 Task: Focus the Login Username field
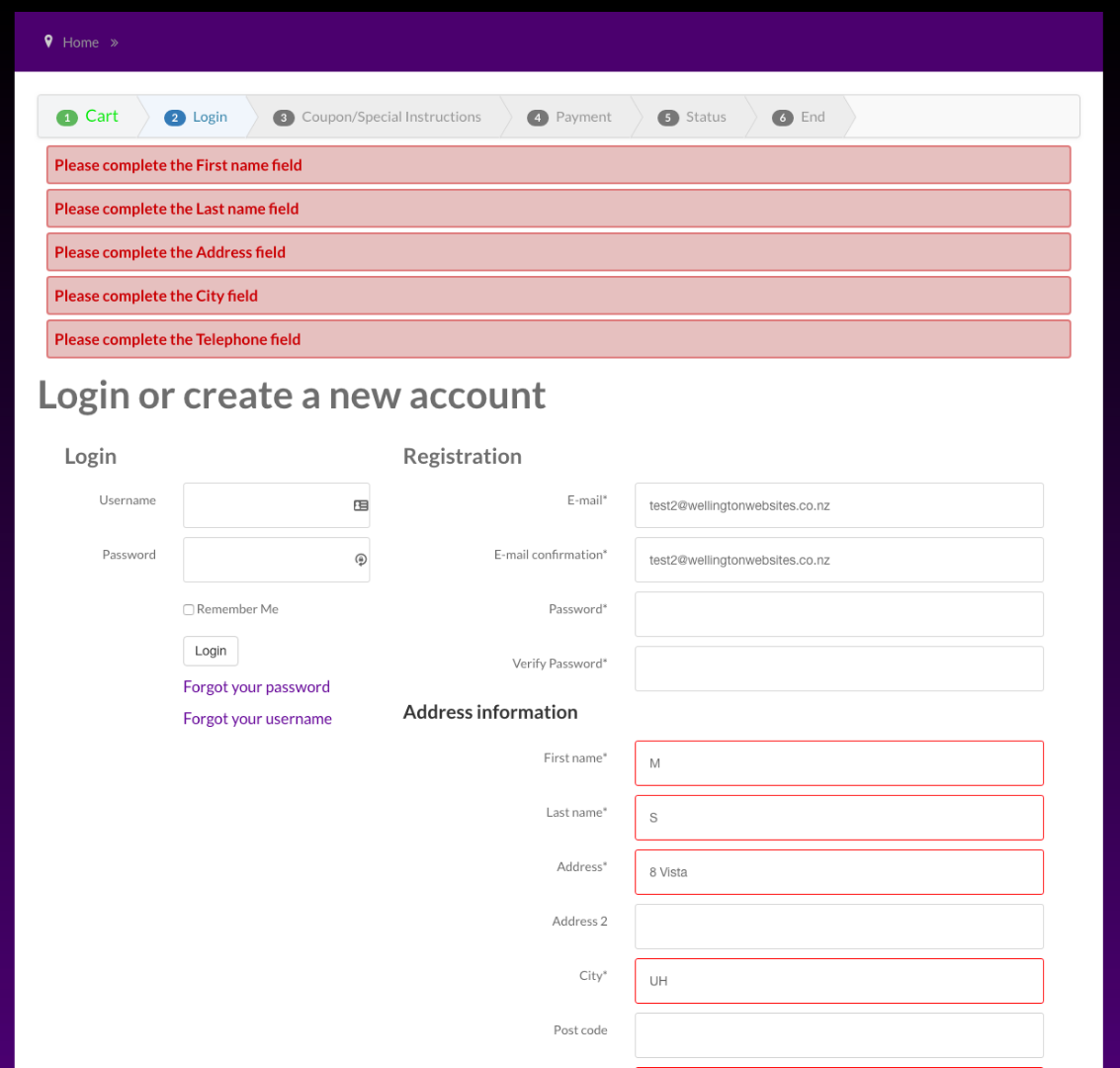click(x=277, y=505)
